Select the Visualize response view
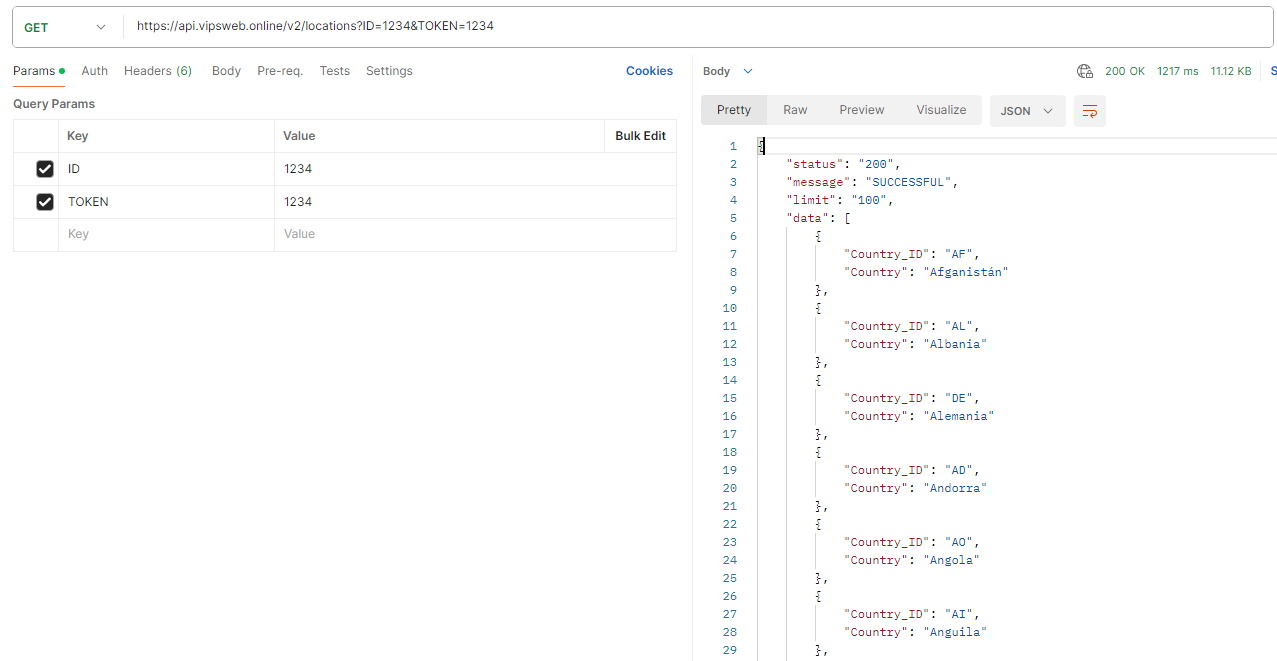 [x=941, y=110]
